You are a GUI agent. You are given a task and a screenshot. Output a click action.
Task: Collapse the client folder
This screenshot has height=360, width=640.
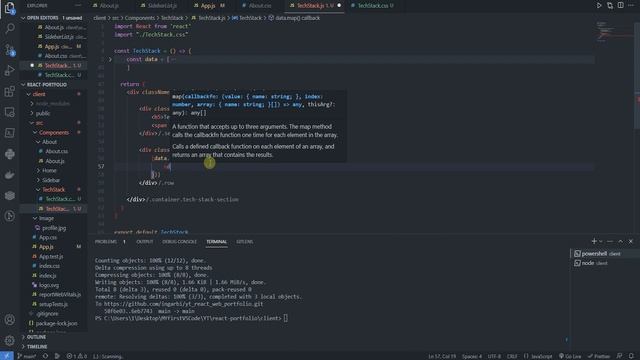(39, 94)
